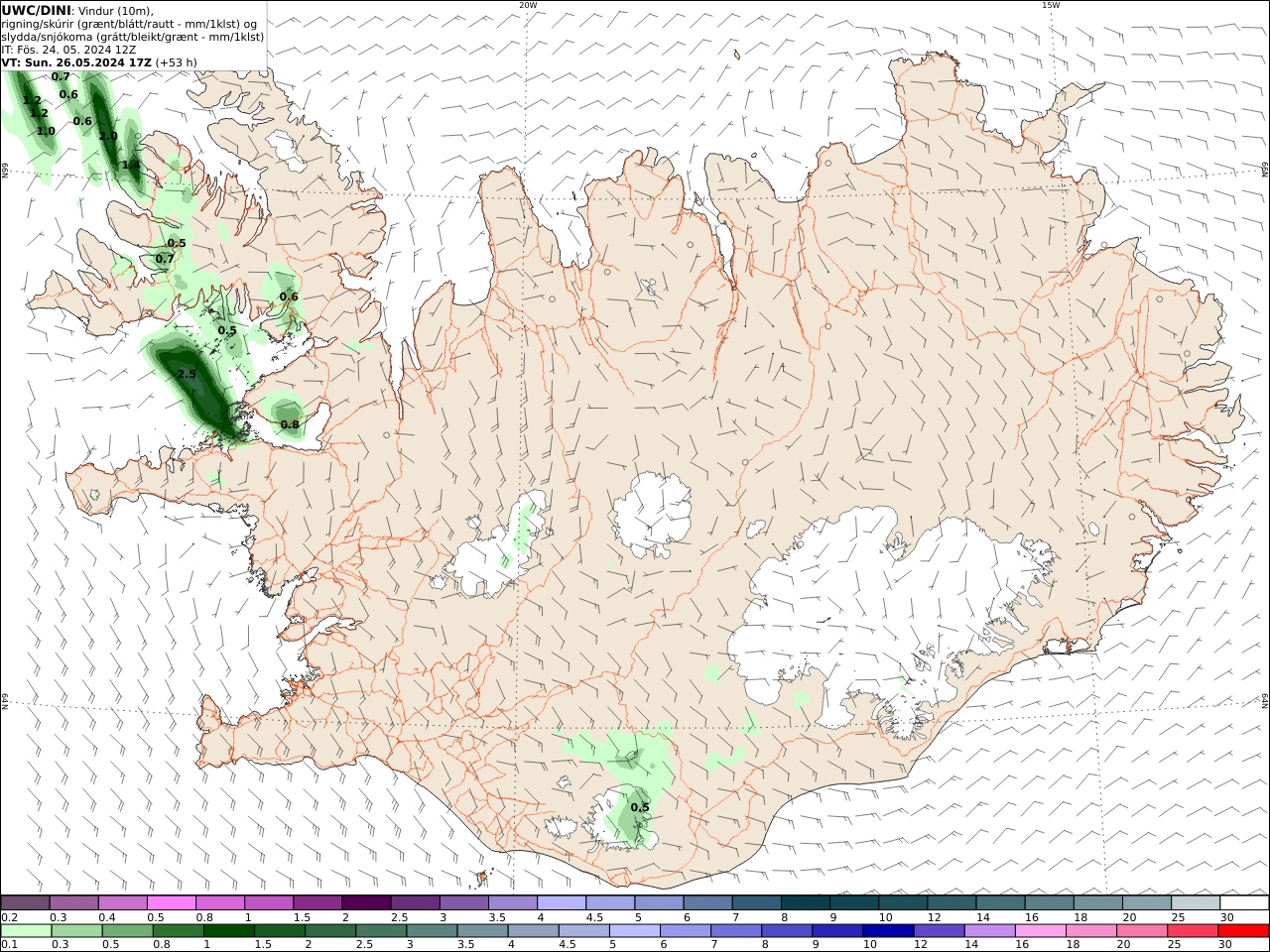1270x952 pixels.
Task: Select the snow legend swatch for 6–7 mm
Action: pyautogui.click(x=707, y=902)
